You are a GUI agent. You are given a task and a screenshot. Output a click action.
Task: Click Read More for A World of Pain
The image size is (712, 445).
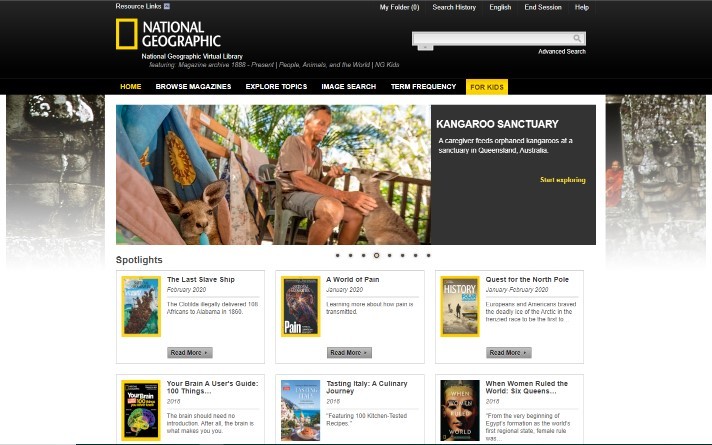(x=349, y=352)
